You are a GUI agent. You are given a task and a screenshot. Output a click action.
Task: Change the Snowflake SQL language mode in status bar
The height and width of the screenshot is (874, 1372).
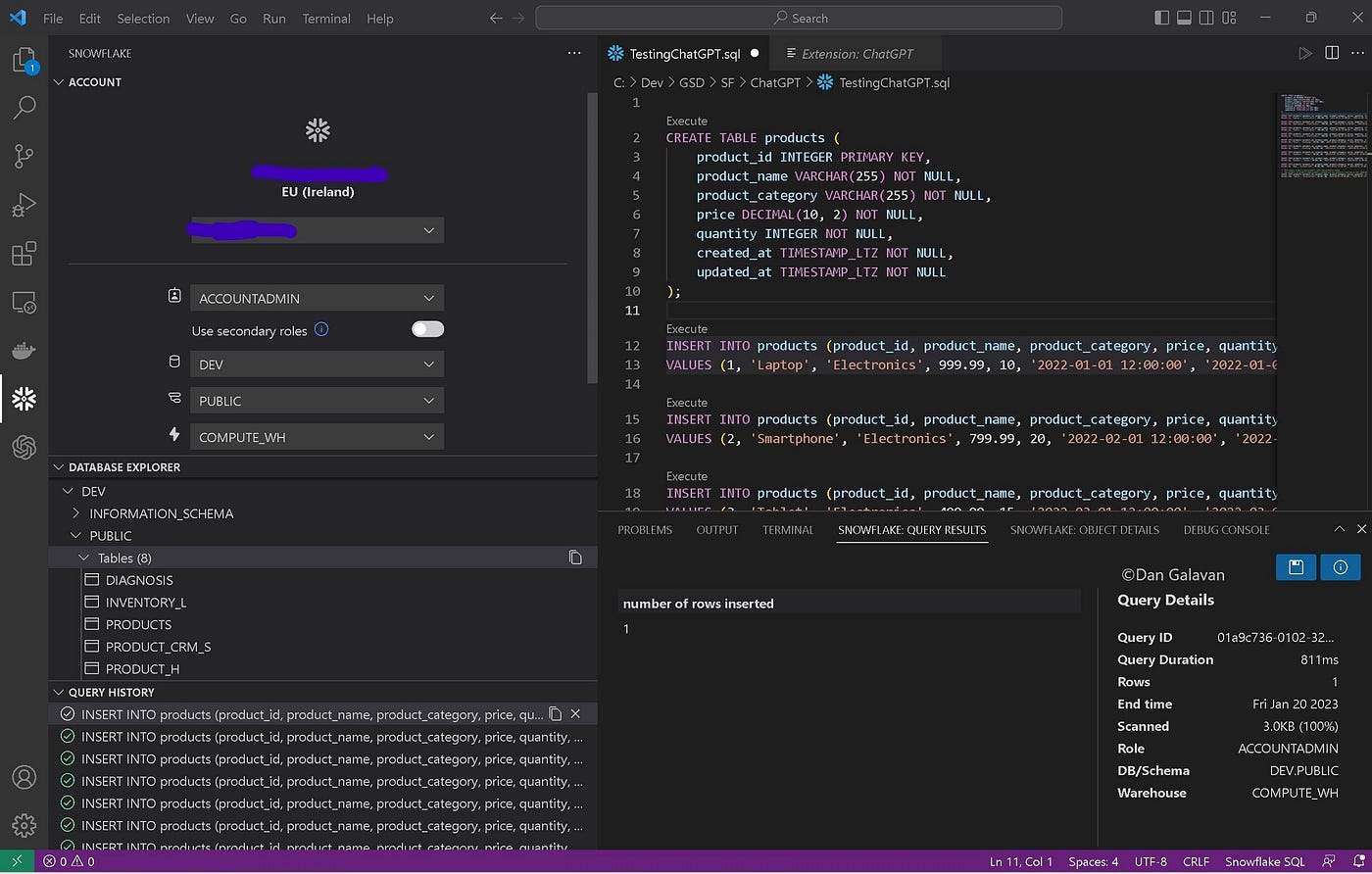(x=1264, y=861)
